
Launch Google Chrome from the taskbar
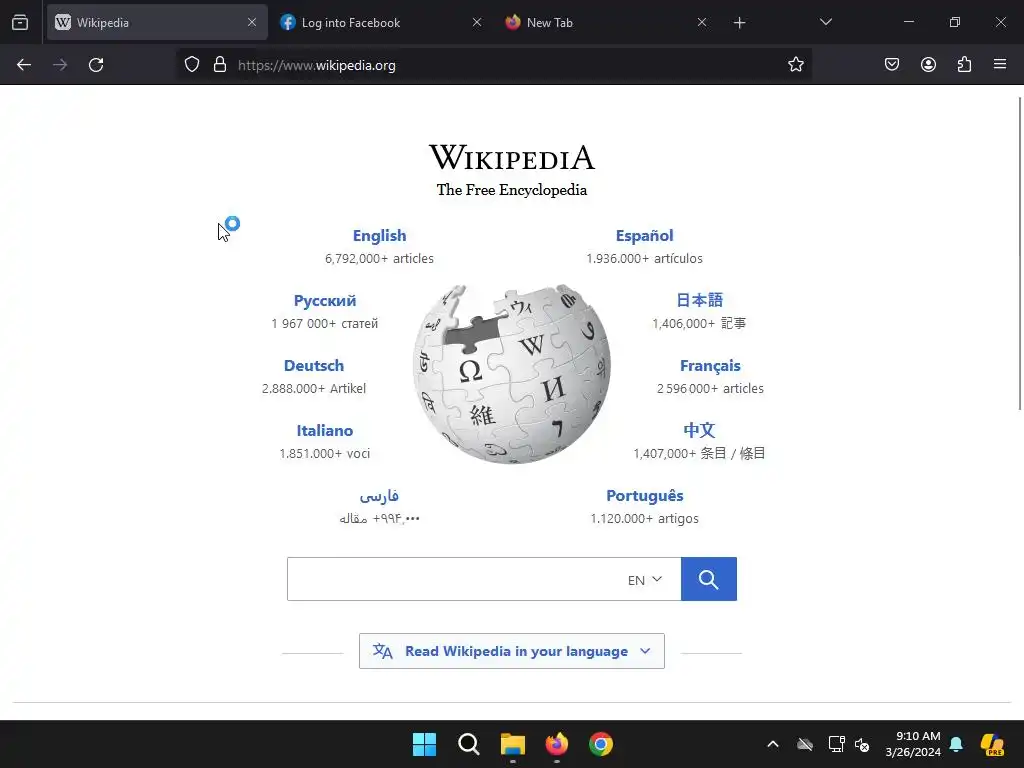[x=601, y=744]
